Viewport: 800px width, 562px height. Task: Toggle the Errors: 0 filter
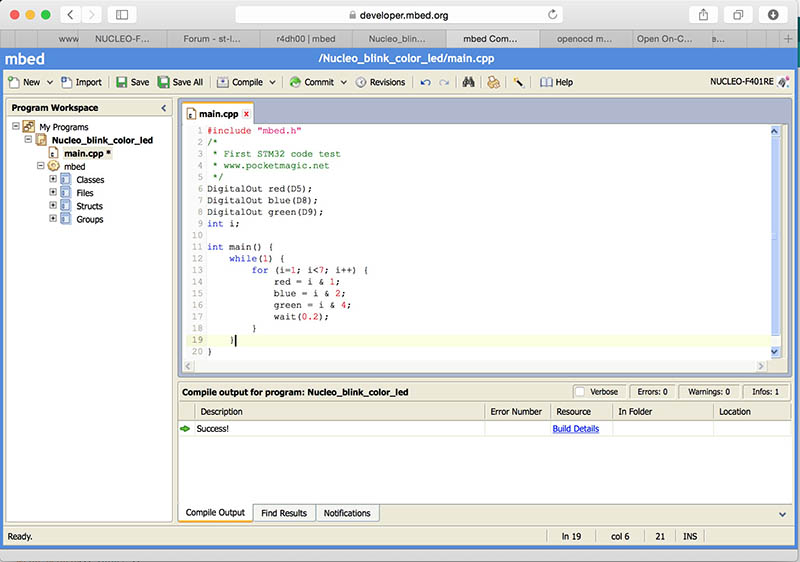coord(652,392)
